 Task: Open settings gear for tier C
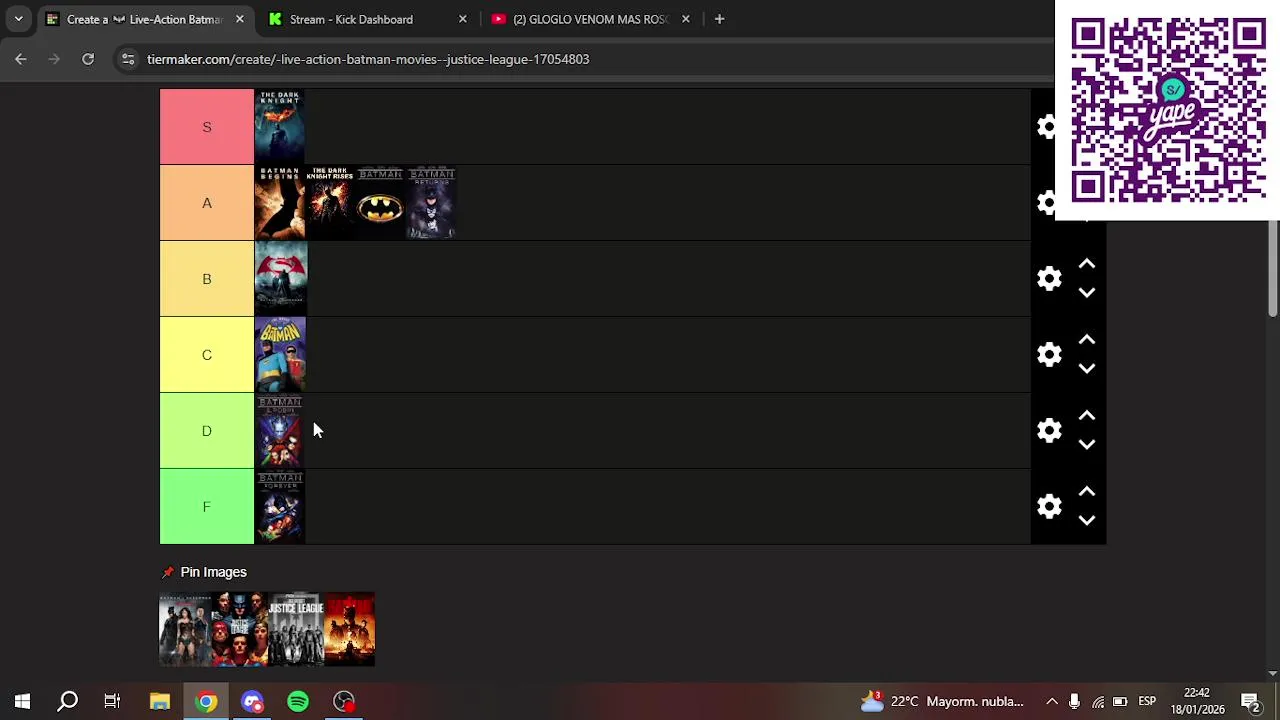tap(1049, 355)
